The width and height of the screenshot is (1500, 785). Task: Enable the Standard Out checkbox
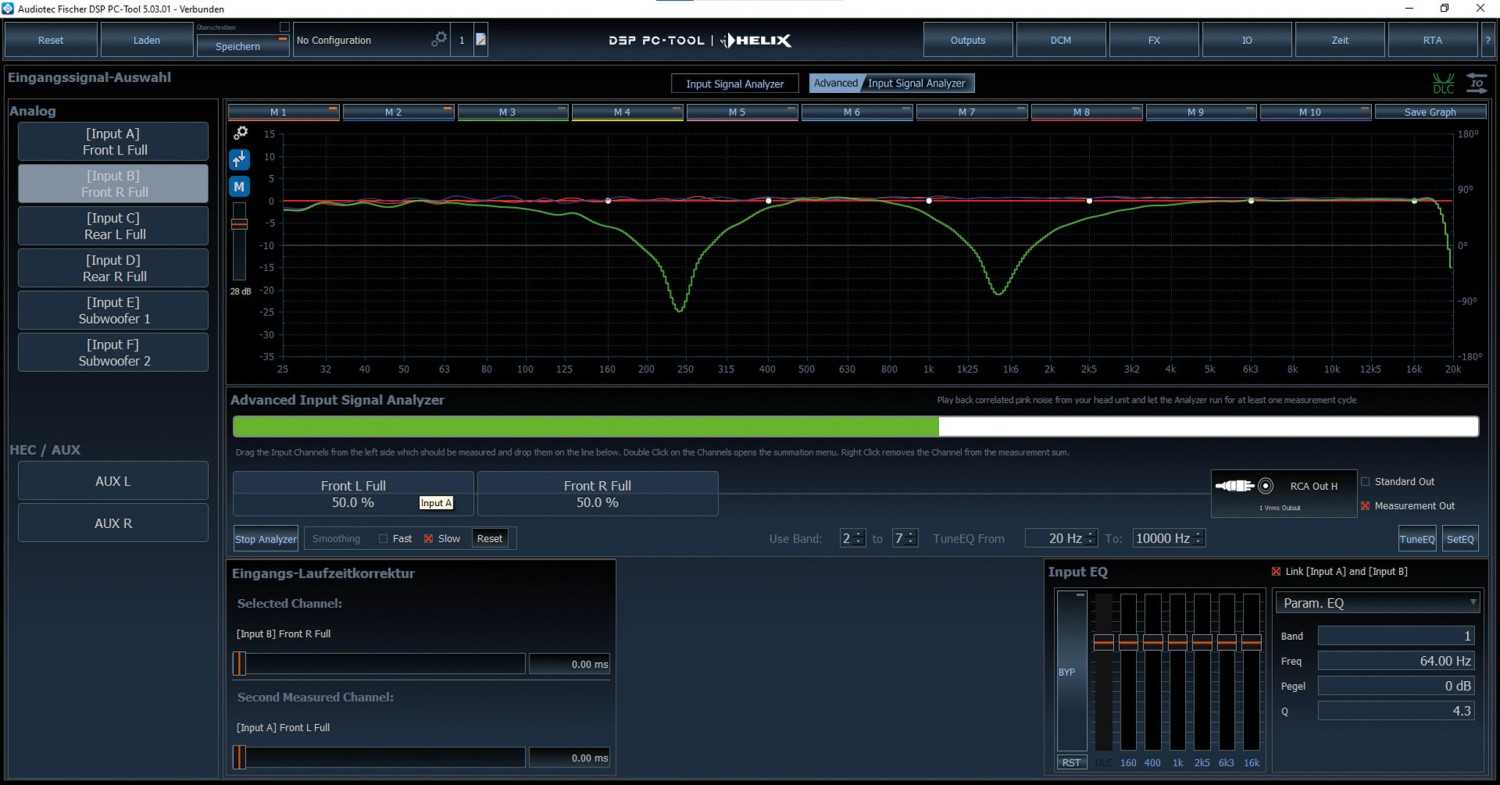(1366, 481)
